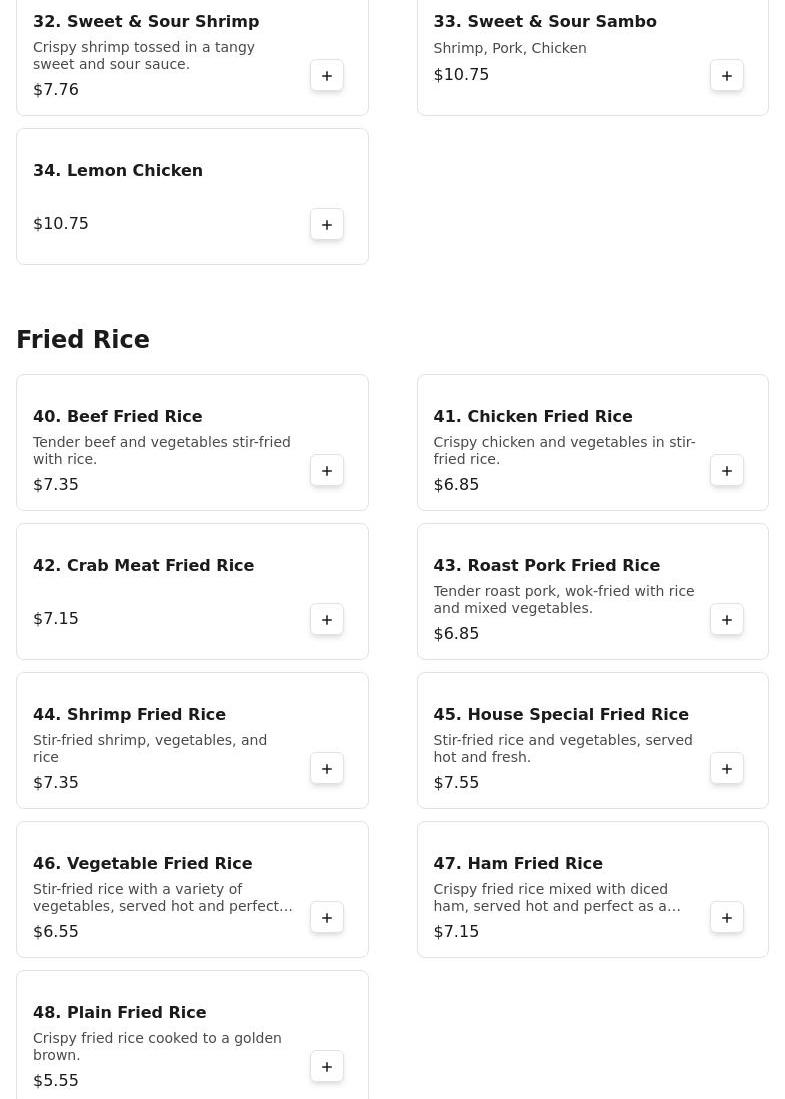Add House Special Fried Rice

[x=727, y=769]
